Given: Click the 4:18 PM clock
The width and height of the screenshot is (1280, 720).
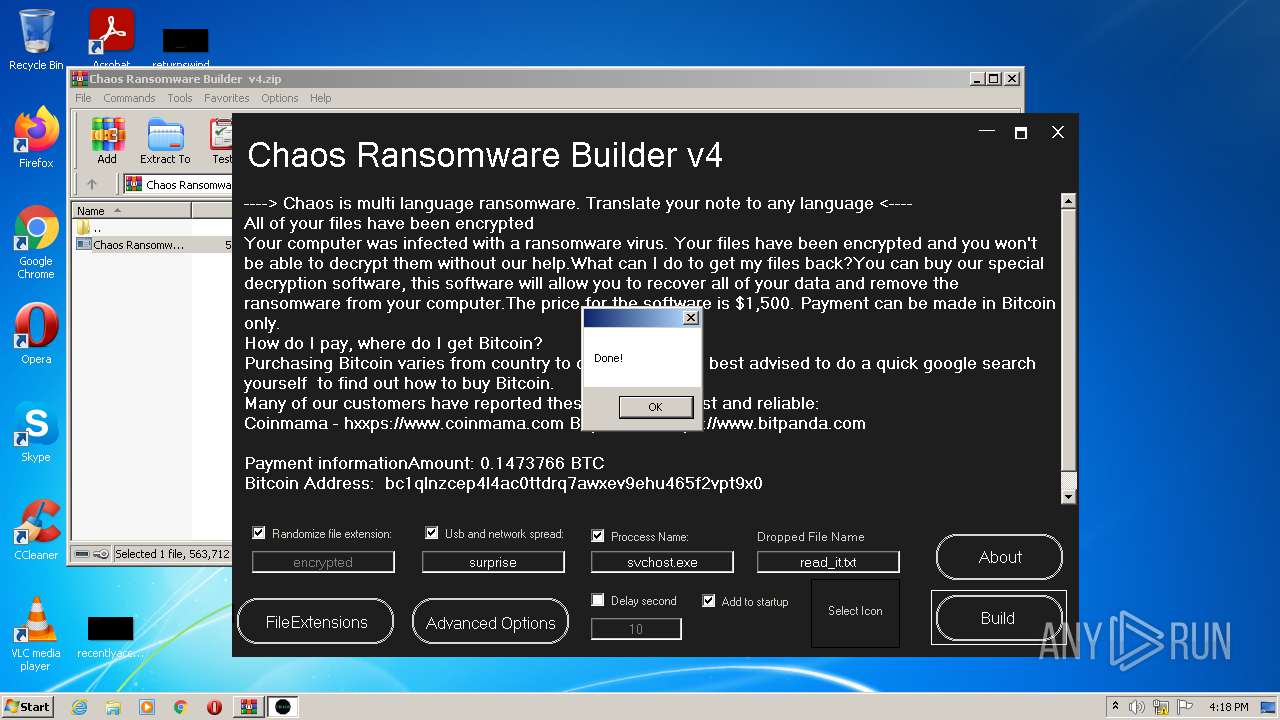Looking at the screenshot, I should click(1228, 707).
